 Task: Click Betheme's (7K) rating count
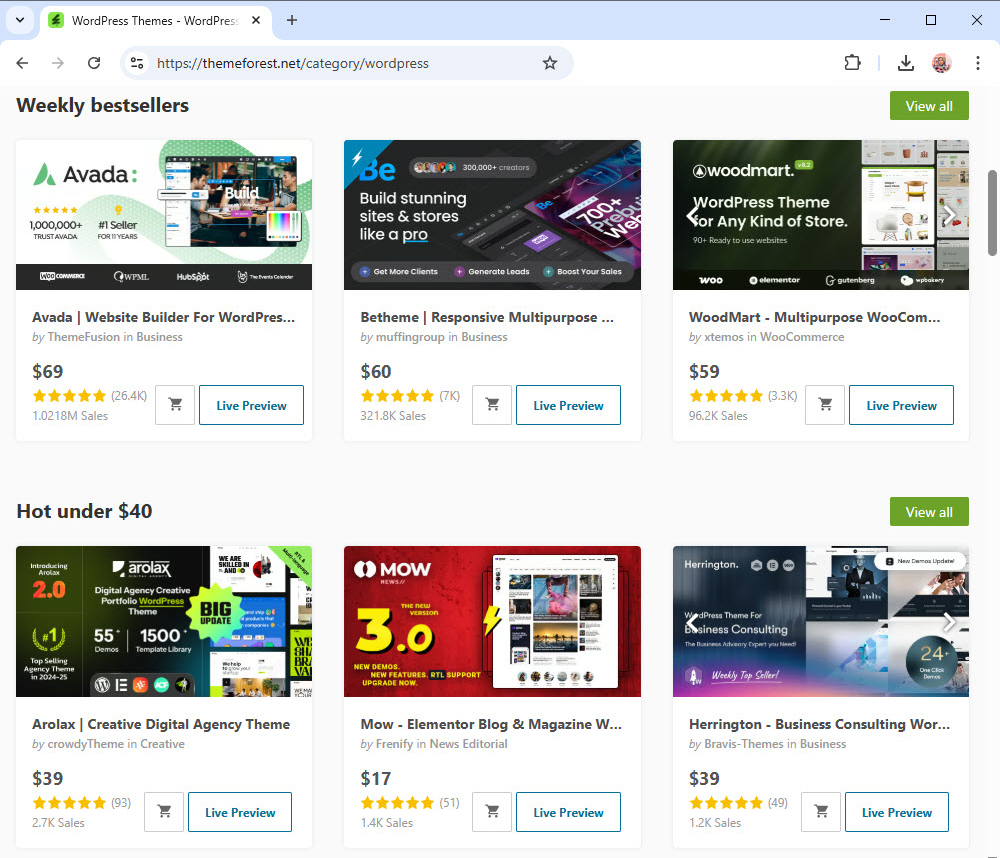(x=450, y=396)
